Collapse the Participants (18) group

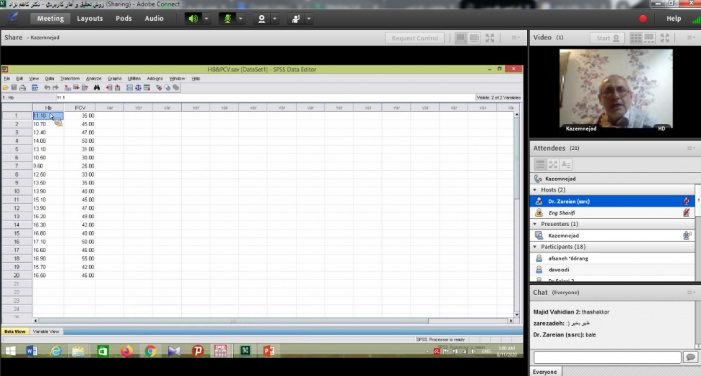click(535, 247)
